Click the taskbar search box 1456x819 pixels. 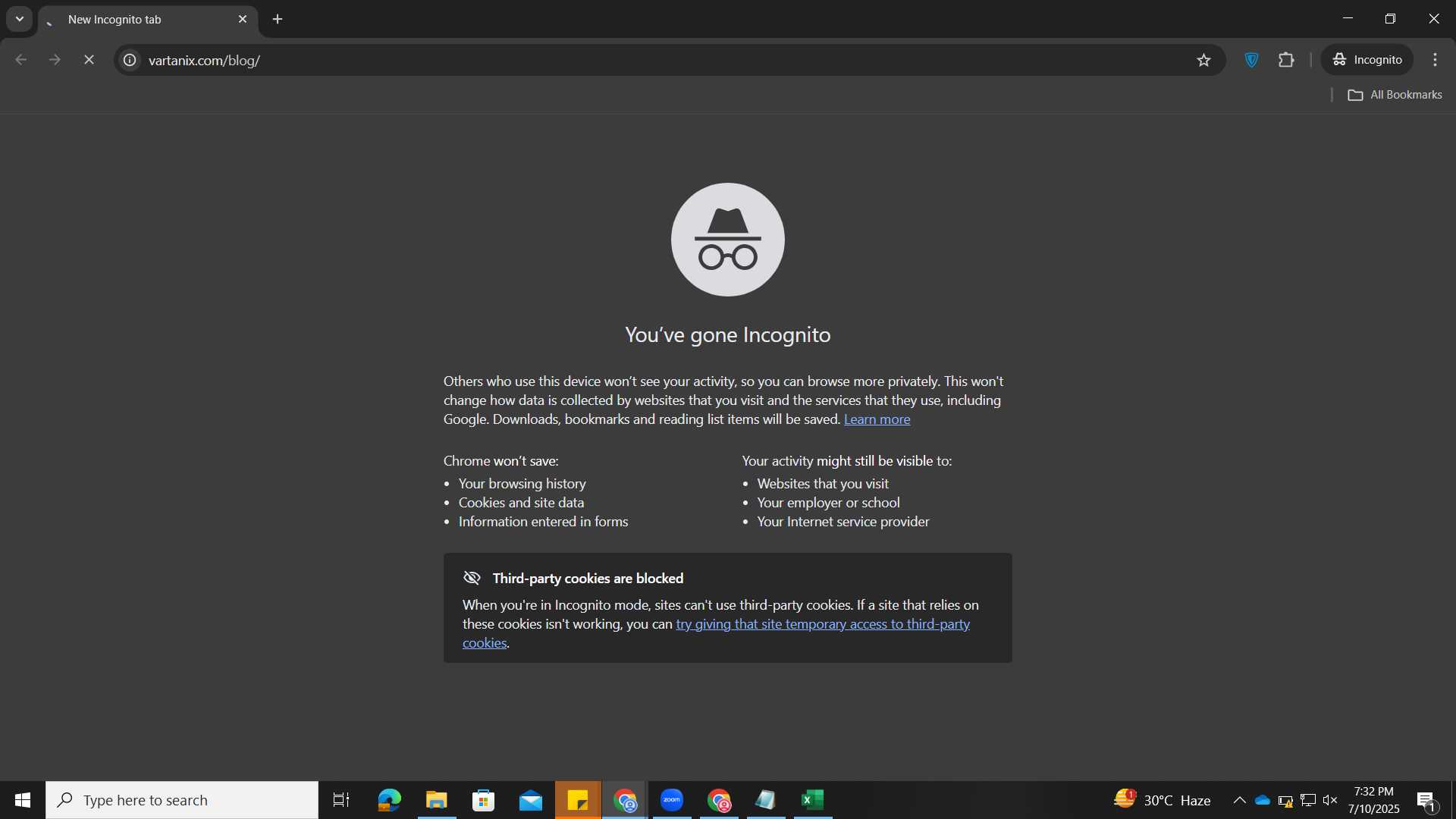click(182, 800)
